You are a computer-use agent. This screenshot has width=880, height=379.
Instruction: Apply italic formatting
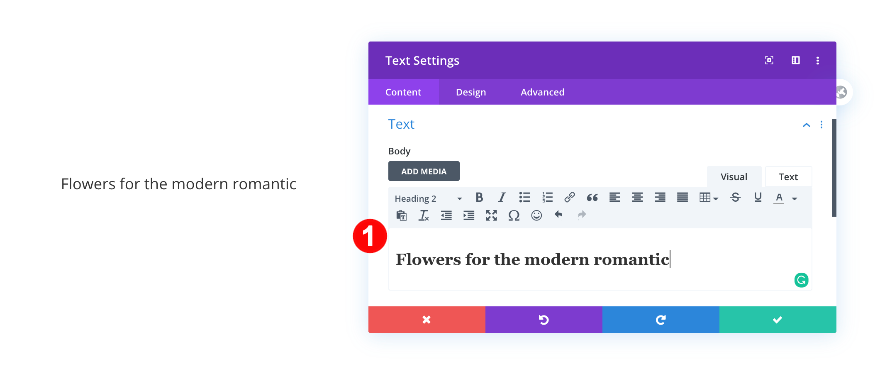pyautogui.click(x=502, y=198)
